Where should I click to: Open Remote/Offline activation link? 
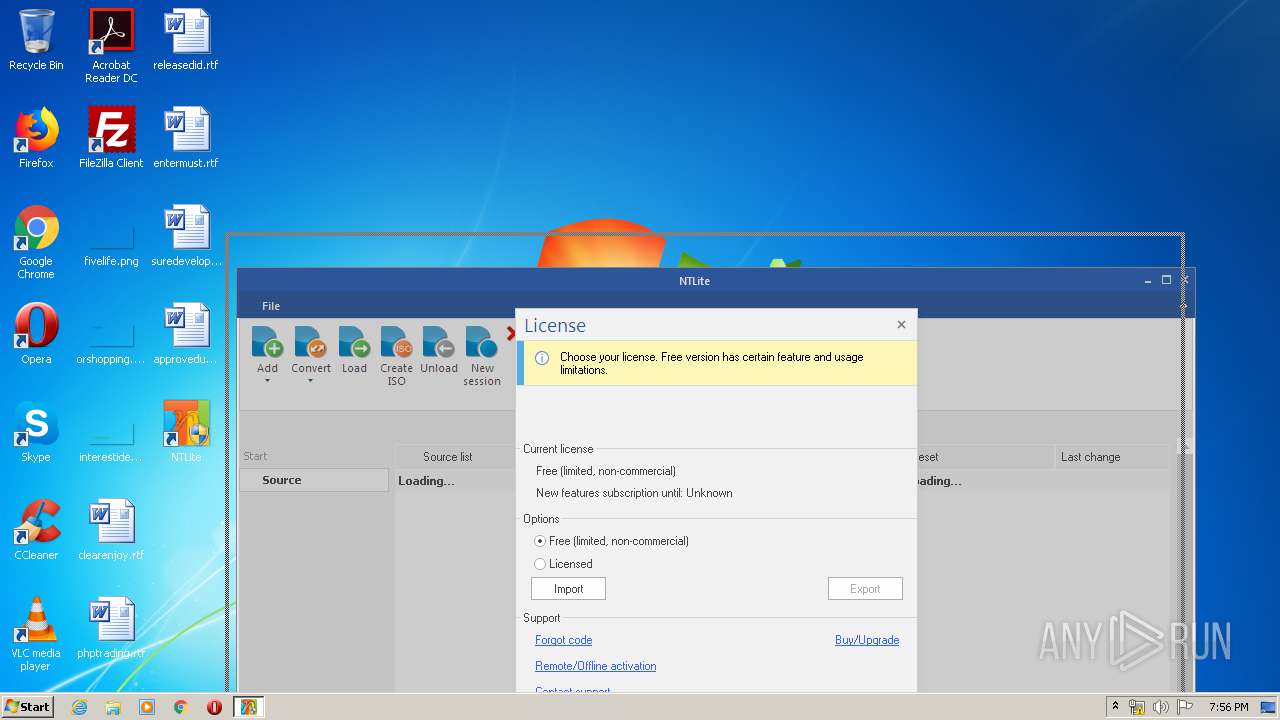[x=595, y=666]
